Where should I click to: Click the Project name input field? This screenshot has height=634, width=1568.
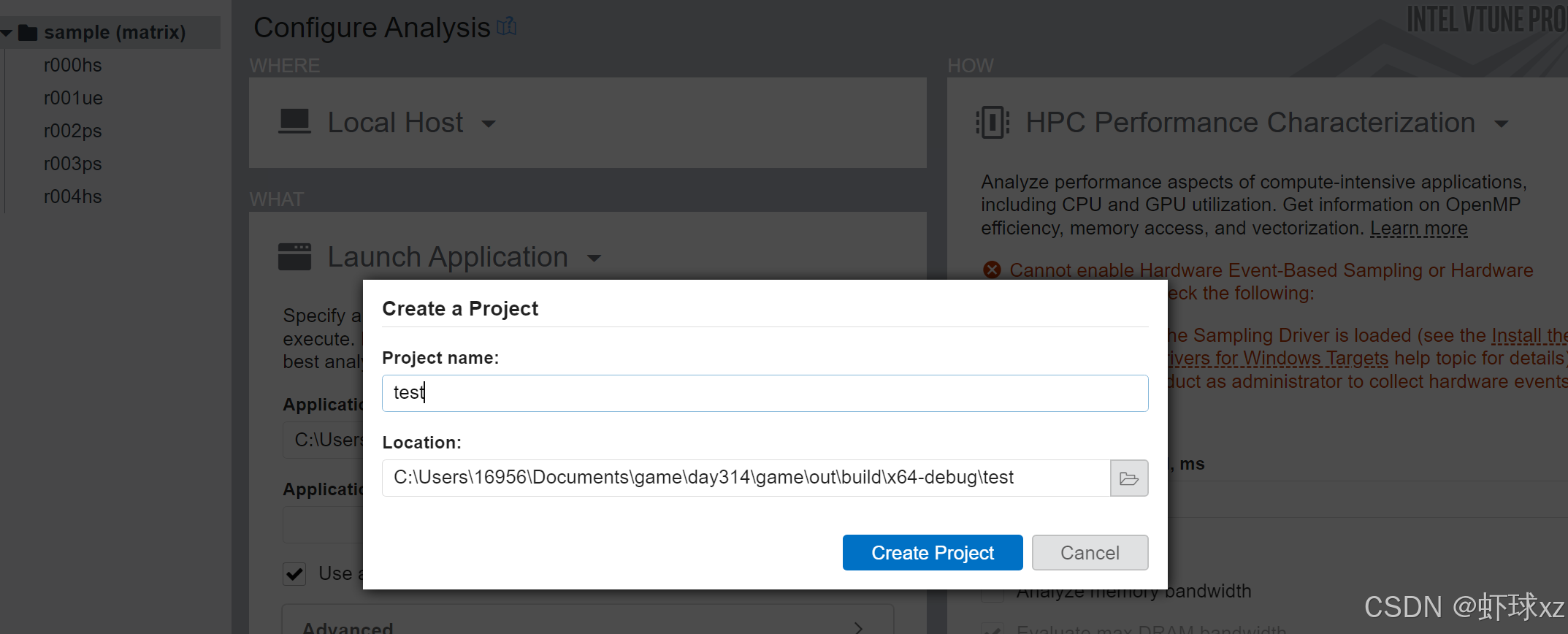(765, 393)
